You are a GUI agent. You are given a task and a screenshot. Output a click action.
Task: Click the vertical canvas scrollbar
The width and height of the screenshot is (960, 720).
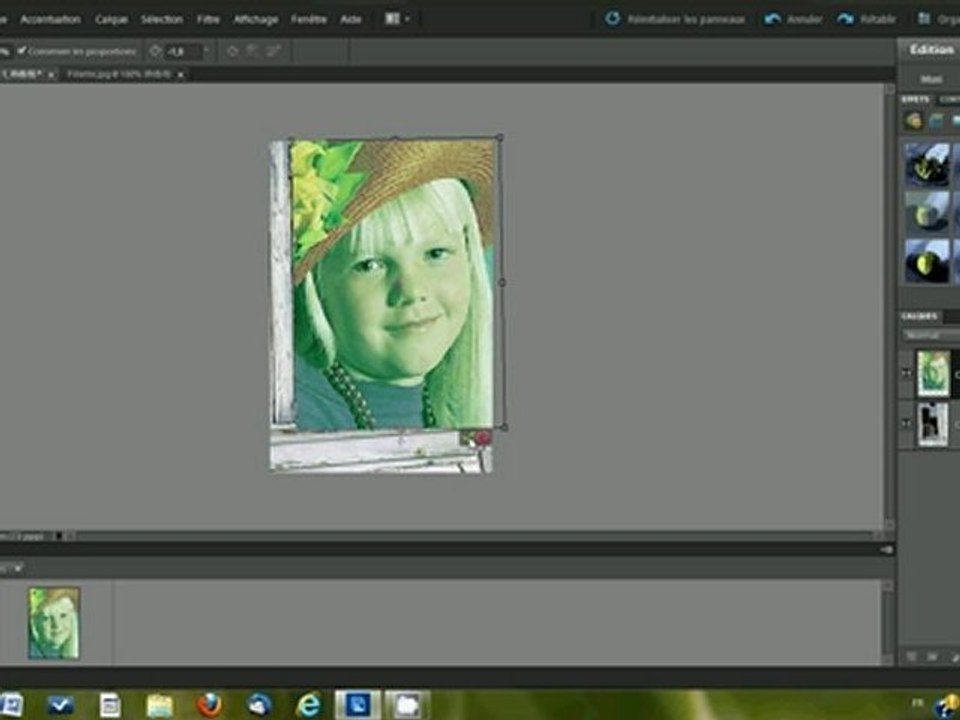click(x=889, y=306)
